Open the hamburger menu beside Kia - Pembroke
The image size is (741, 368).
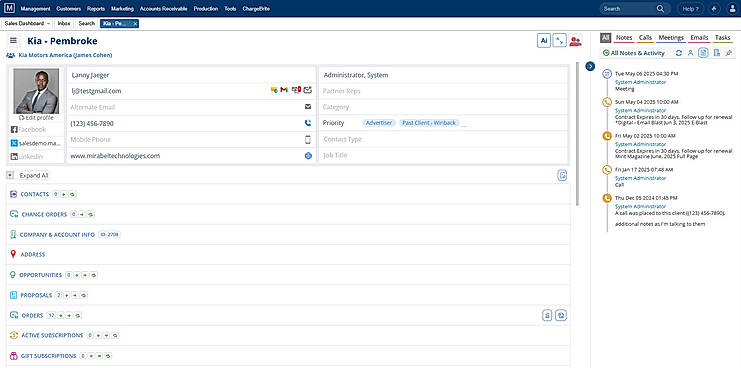pos(13,41)
